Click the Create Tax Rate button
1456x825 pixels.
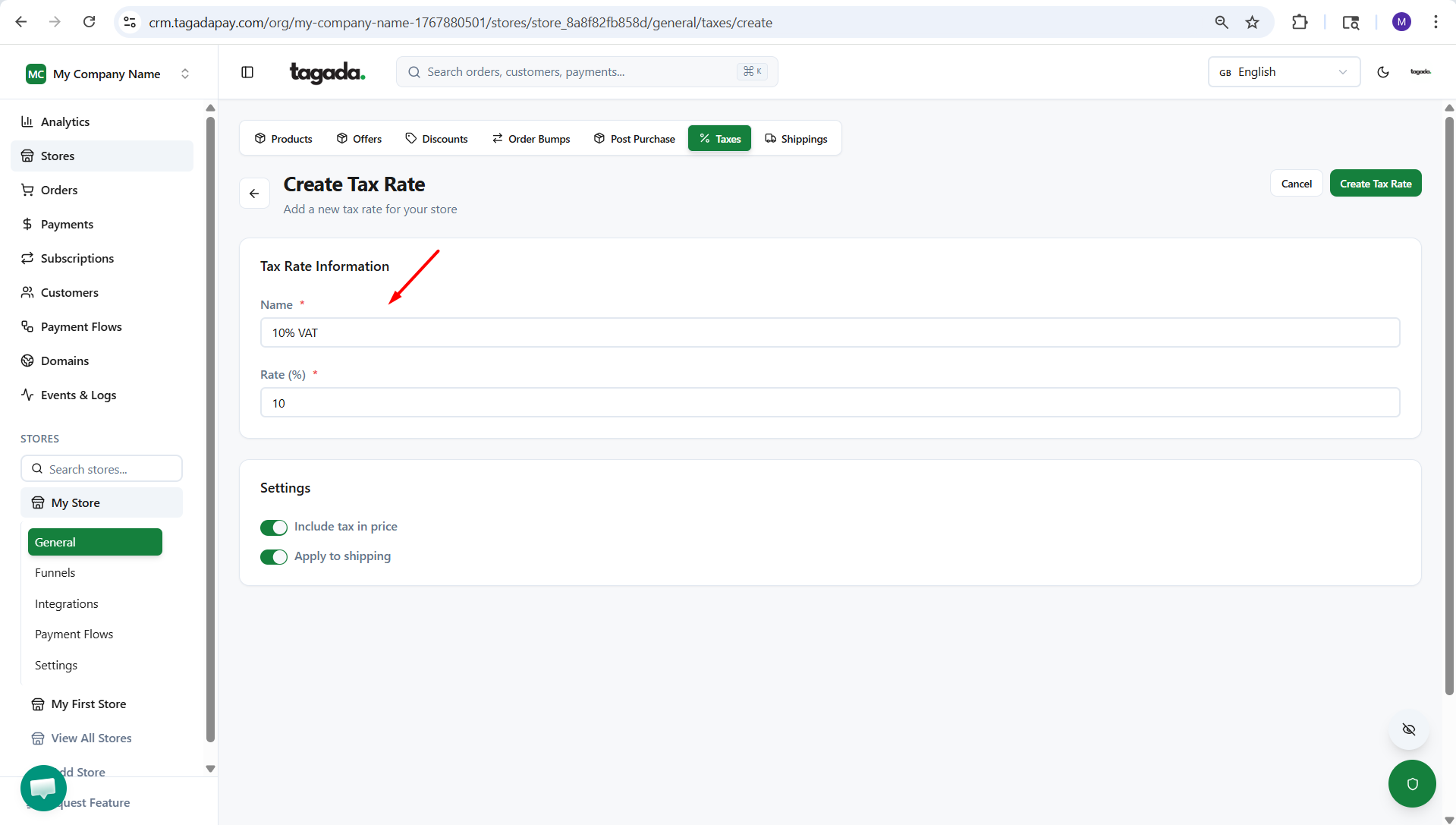click(x=1375, y=184)
